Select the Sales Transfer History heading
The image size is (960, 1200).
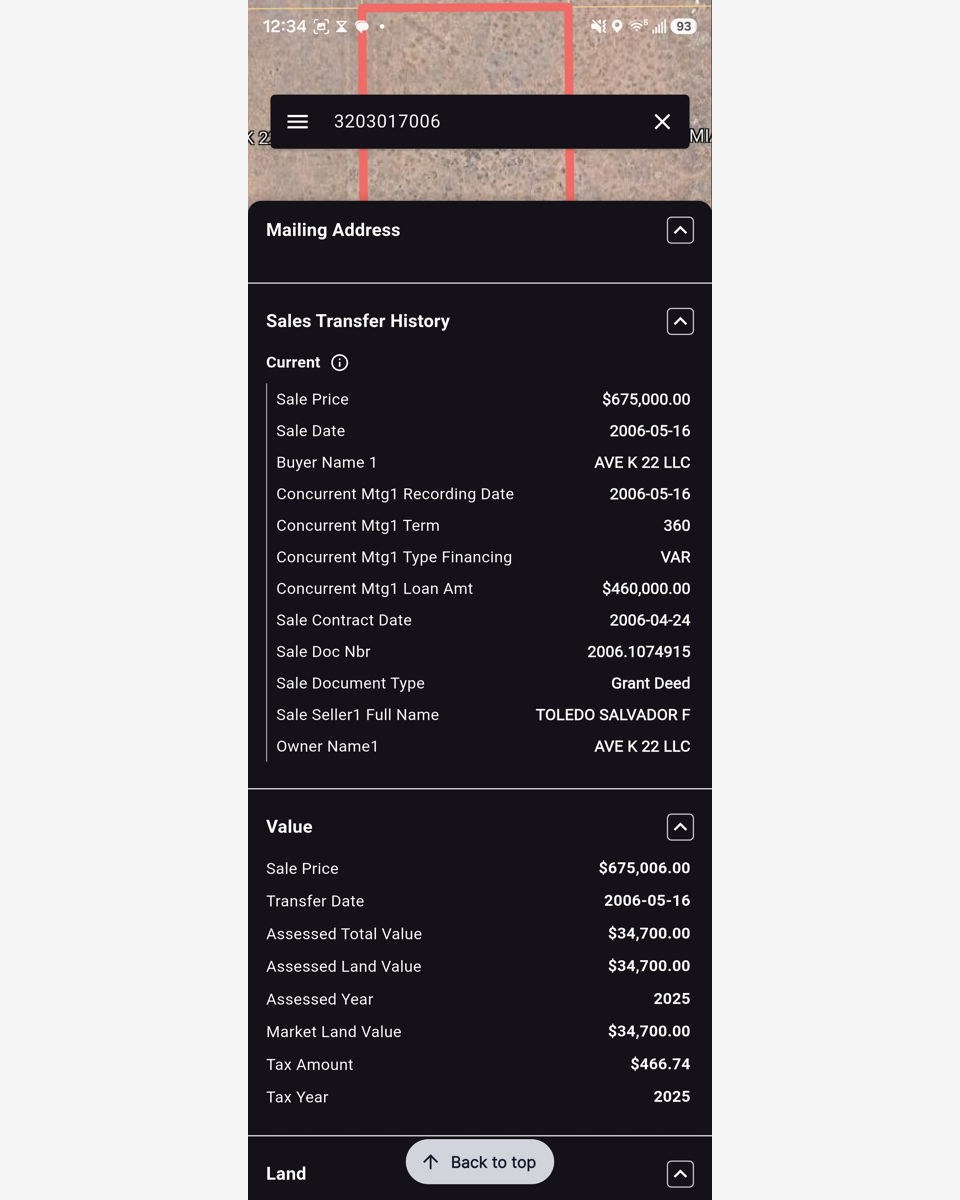358,321
